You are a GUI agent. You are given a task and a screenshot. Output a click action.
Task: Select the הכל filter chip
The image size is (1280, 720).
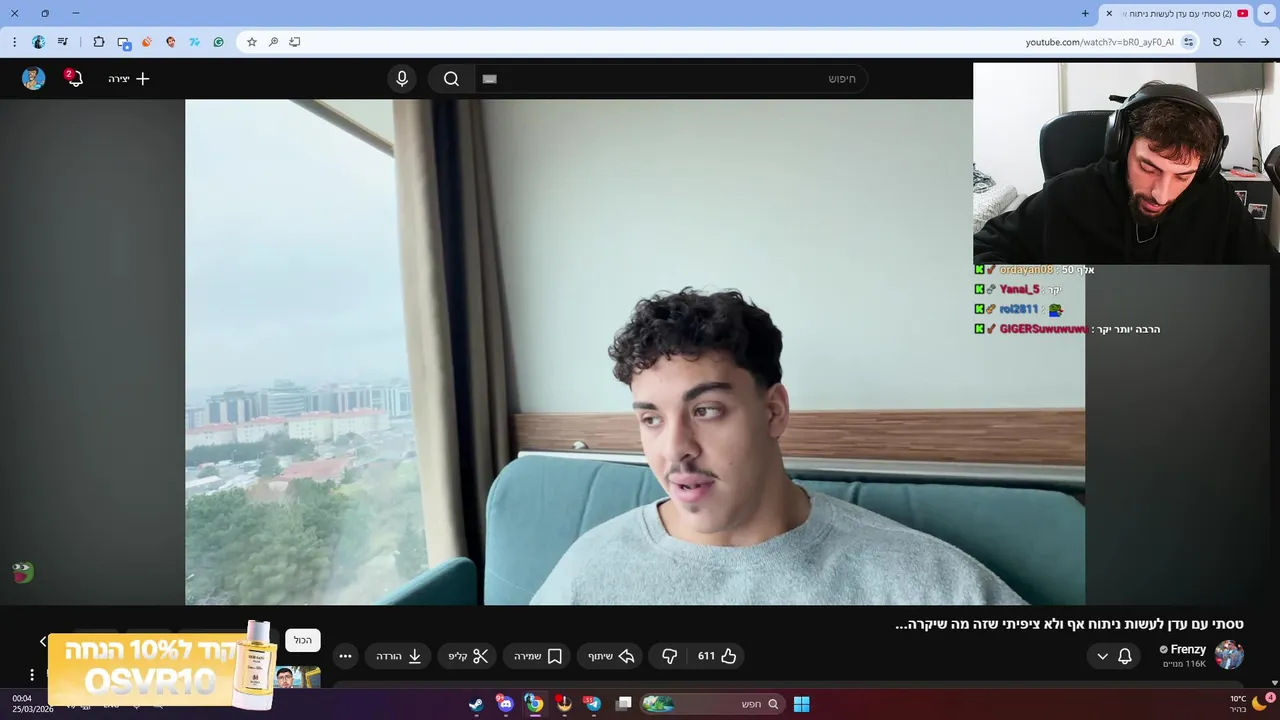pos(302,640)
